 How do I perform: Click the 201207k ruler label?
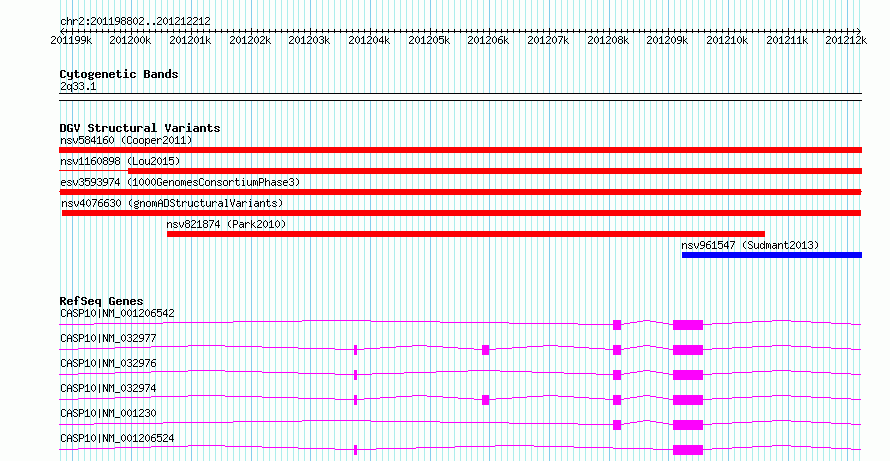(x=549, y=40)
